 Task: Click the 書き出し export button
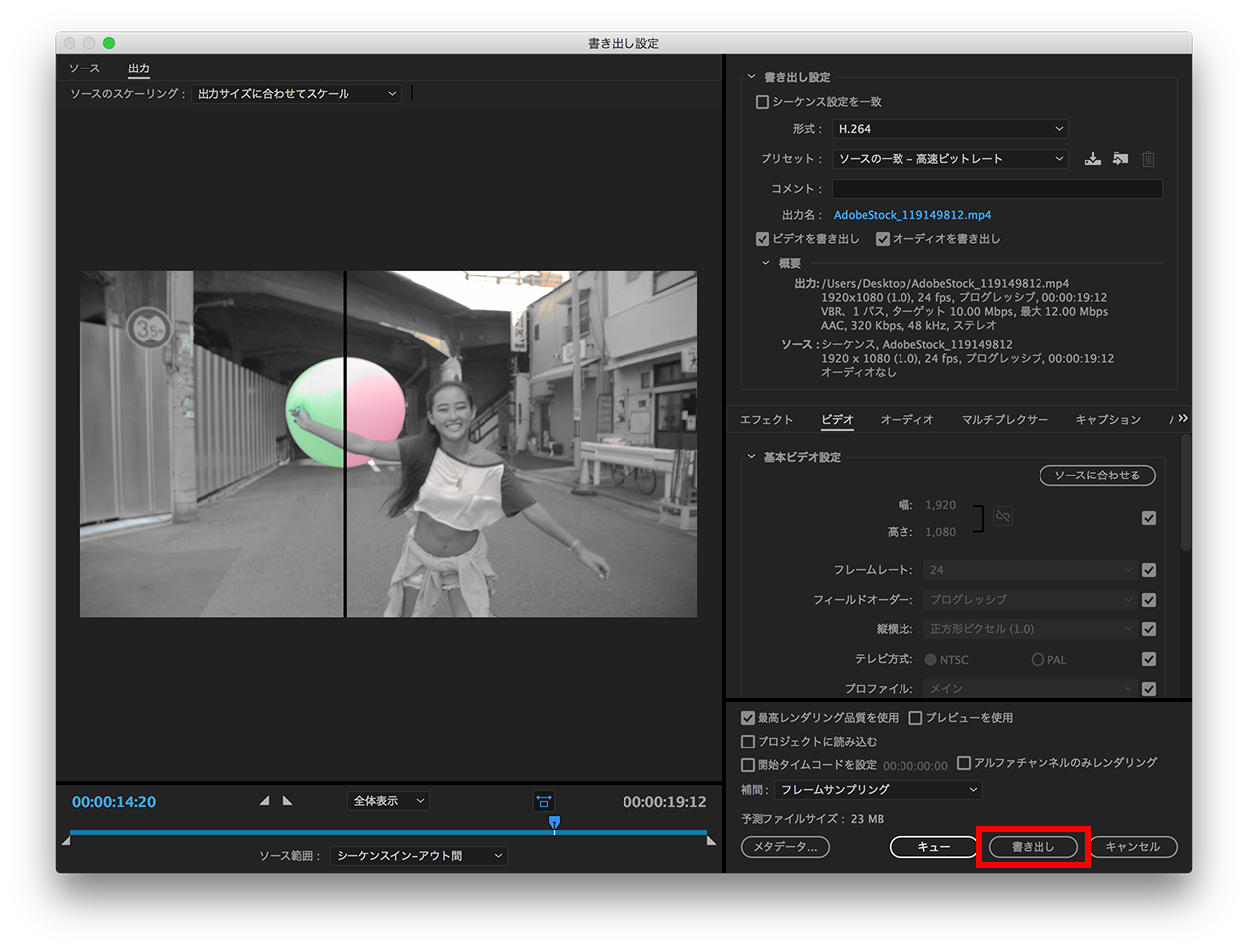coord(1034,847)
